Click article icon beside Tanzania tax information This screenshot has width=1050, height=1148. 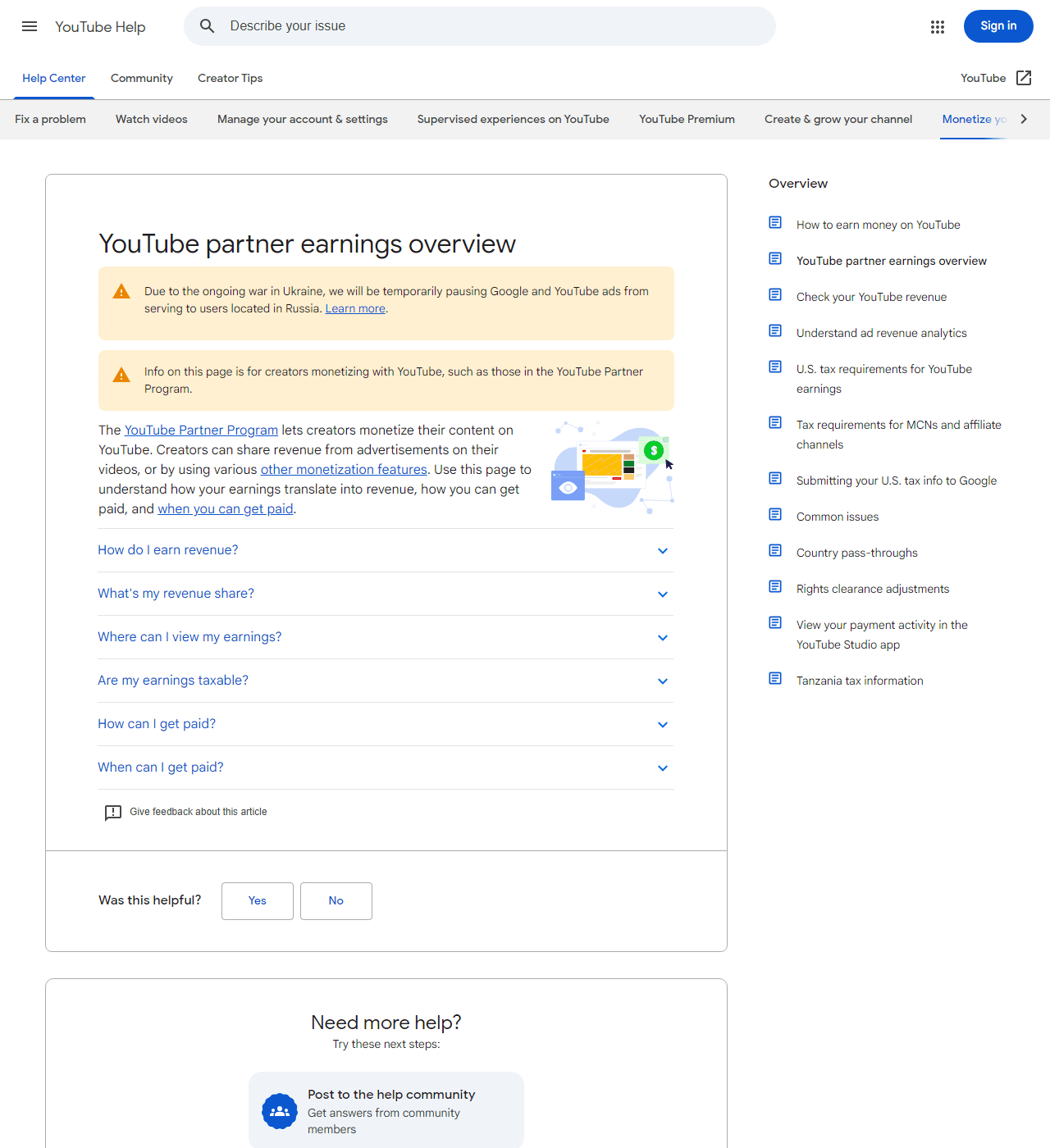(x=775, y=678)
